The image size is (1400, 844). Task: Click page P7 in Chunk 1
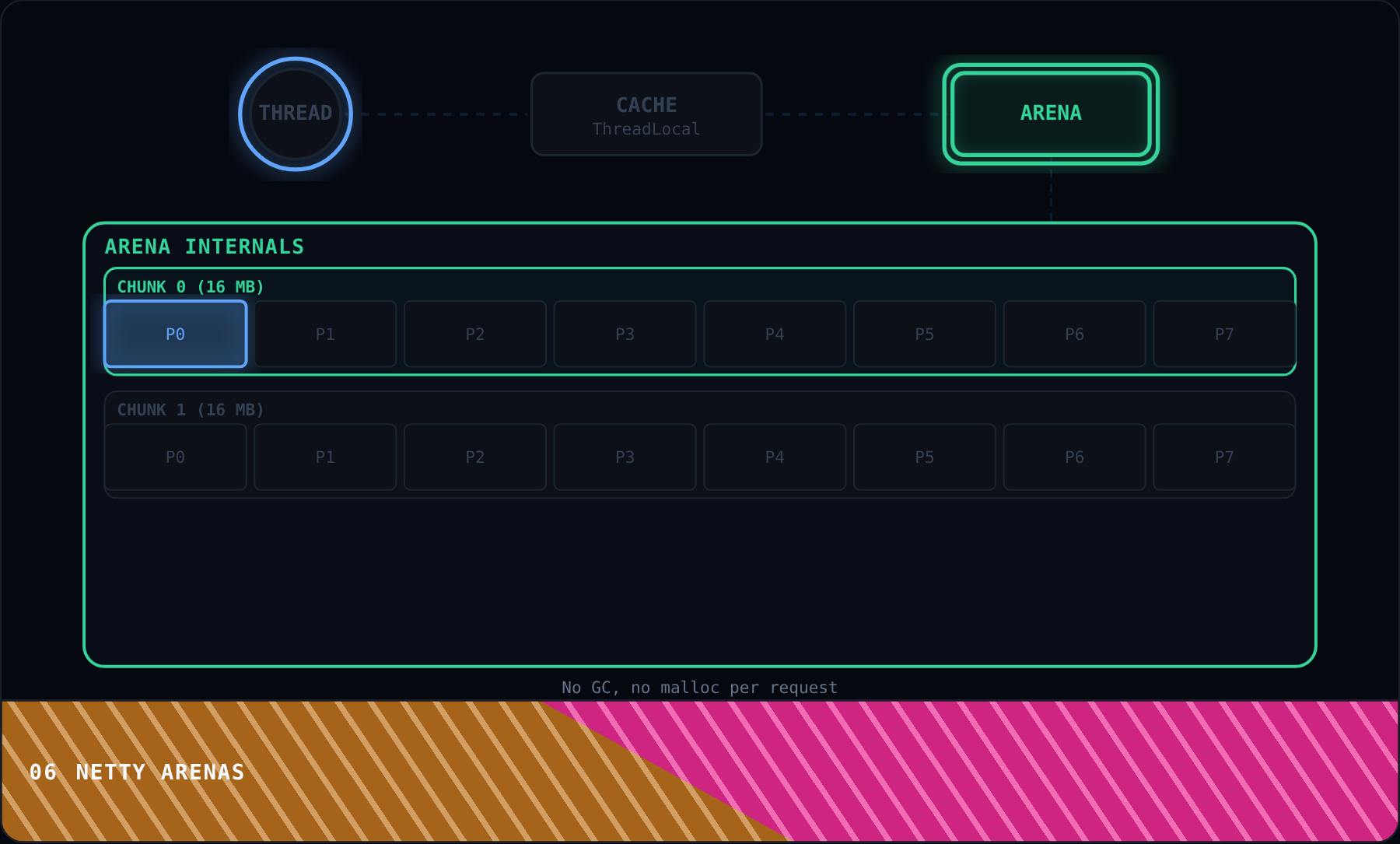click(1224, 457)
